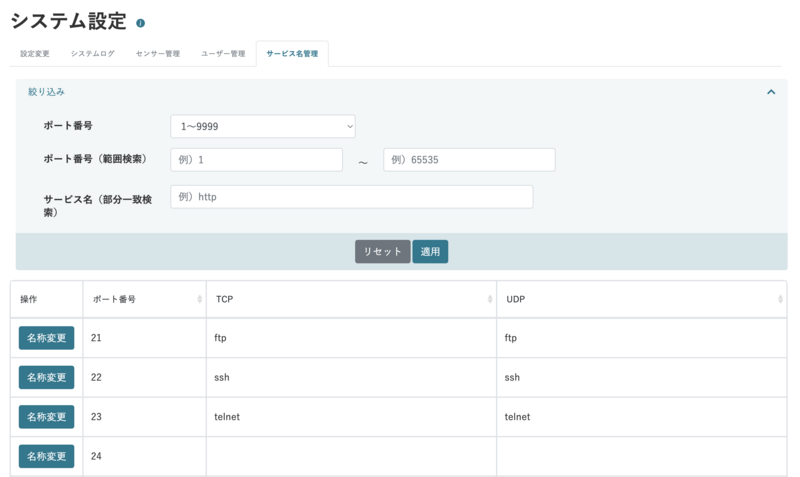This screenshot has height=477, width=800.
Task: Click サービス名（部分一致検索） label
Action: 97,206
